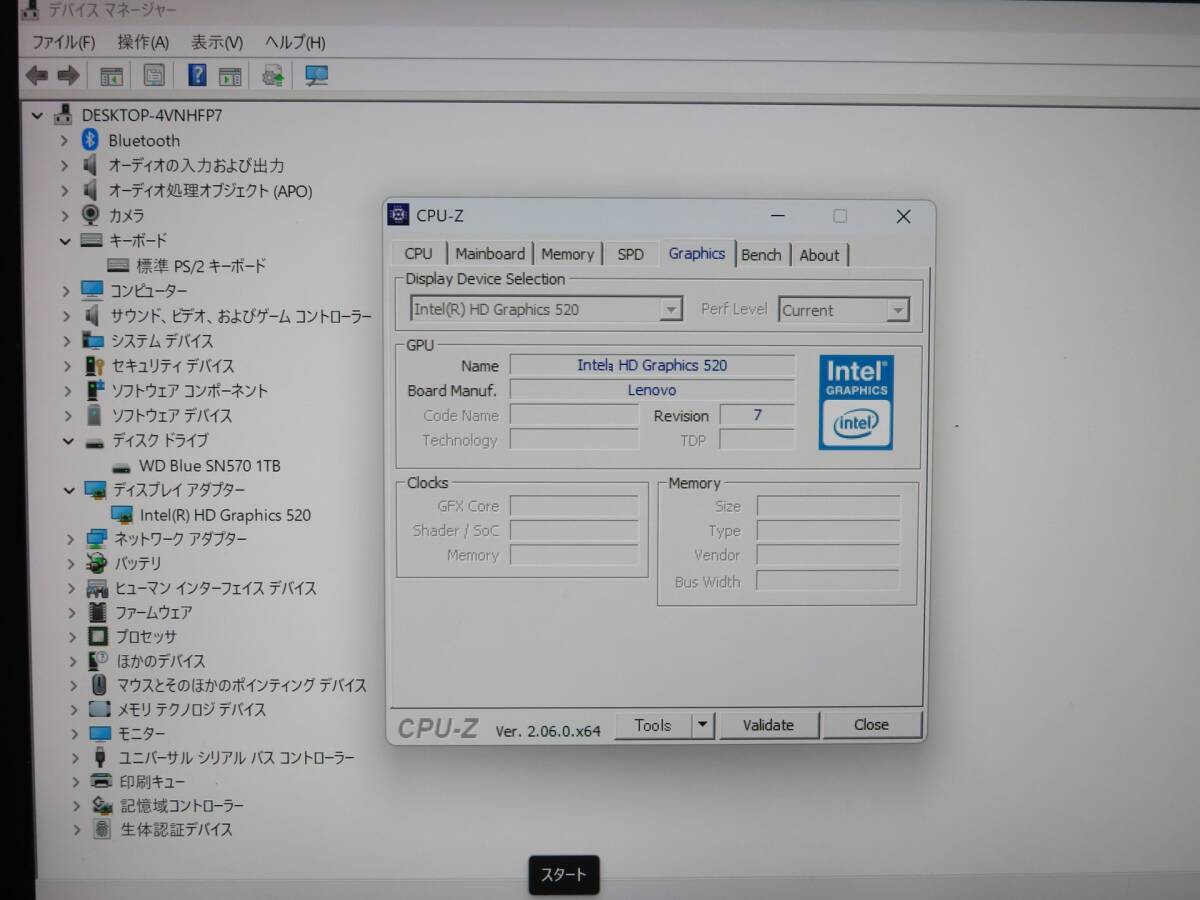Click the モニター monitor category icon
Viewport: 1200px width, 900px height.
click(100, 733)
